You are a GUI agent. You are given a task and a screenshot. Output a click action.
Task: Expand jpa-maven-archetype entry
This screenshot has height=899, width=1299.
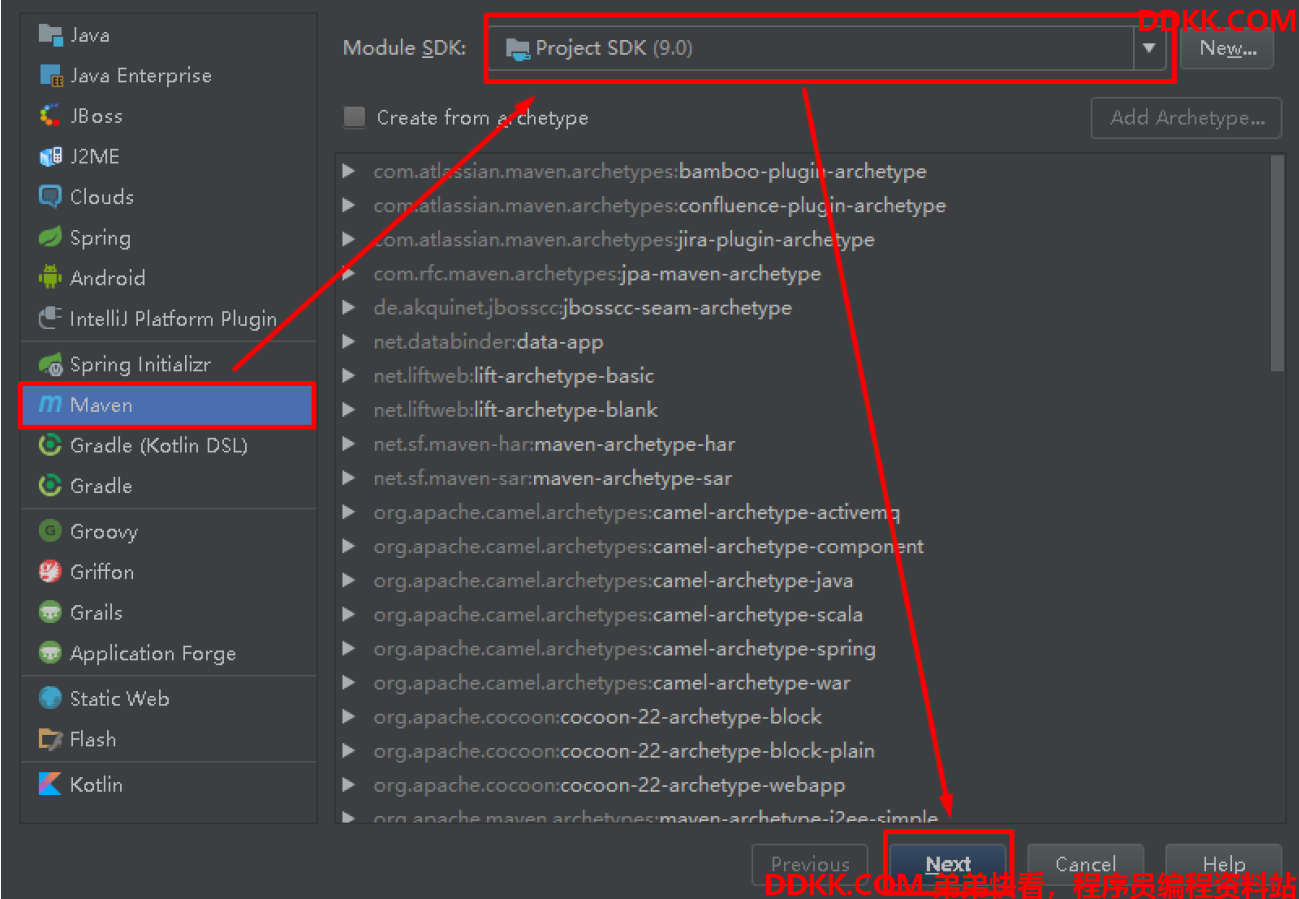348,273
